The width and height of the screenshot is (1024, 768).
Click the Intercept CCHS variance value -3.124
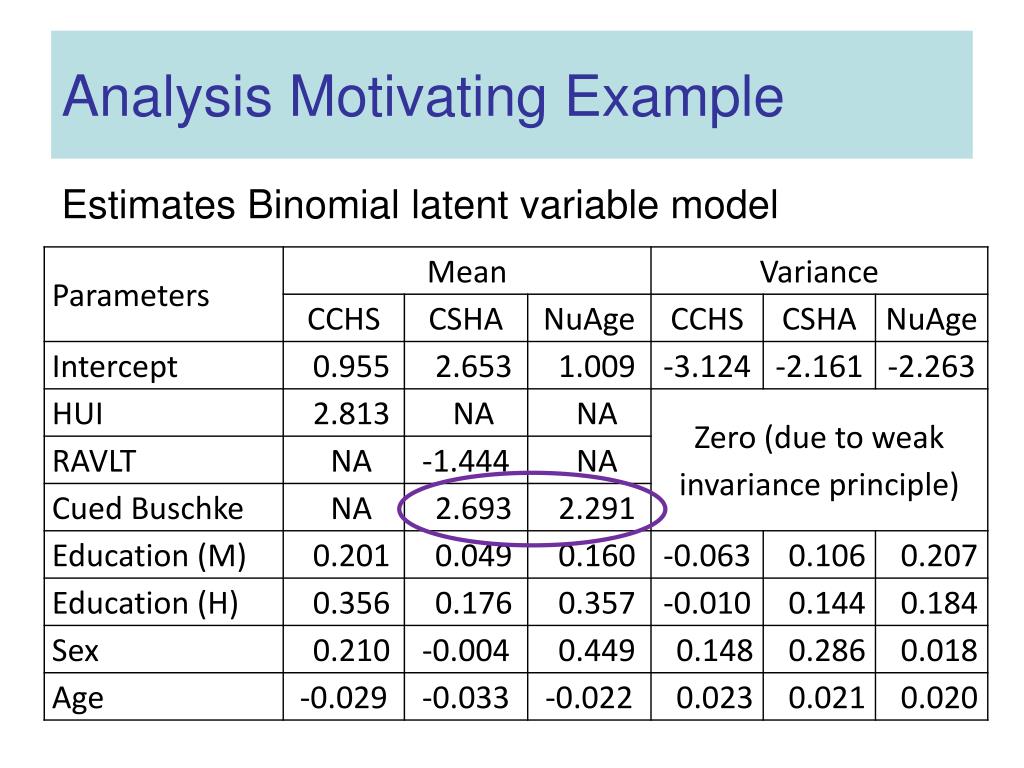[707, 366]
